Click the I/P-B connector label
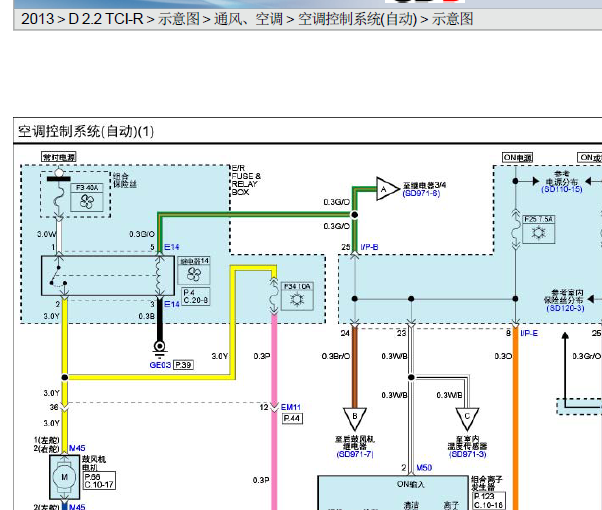 click(369, 247)
